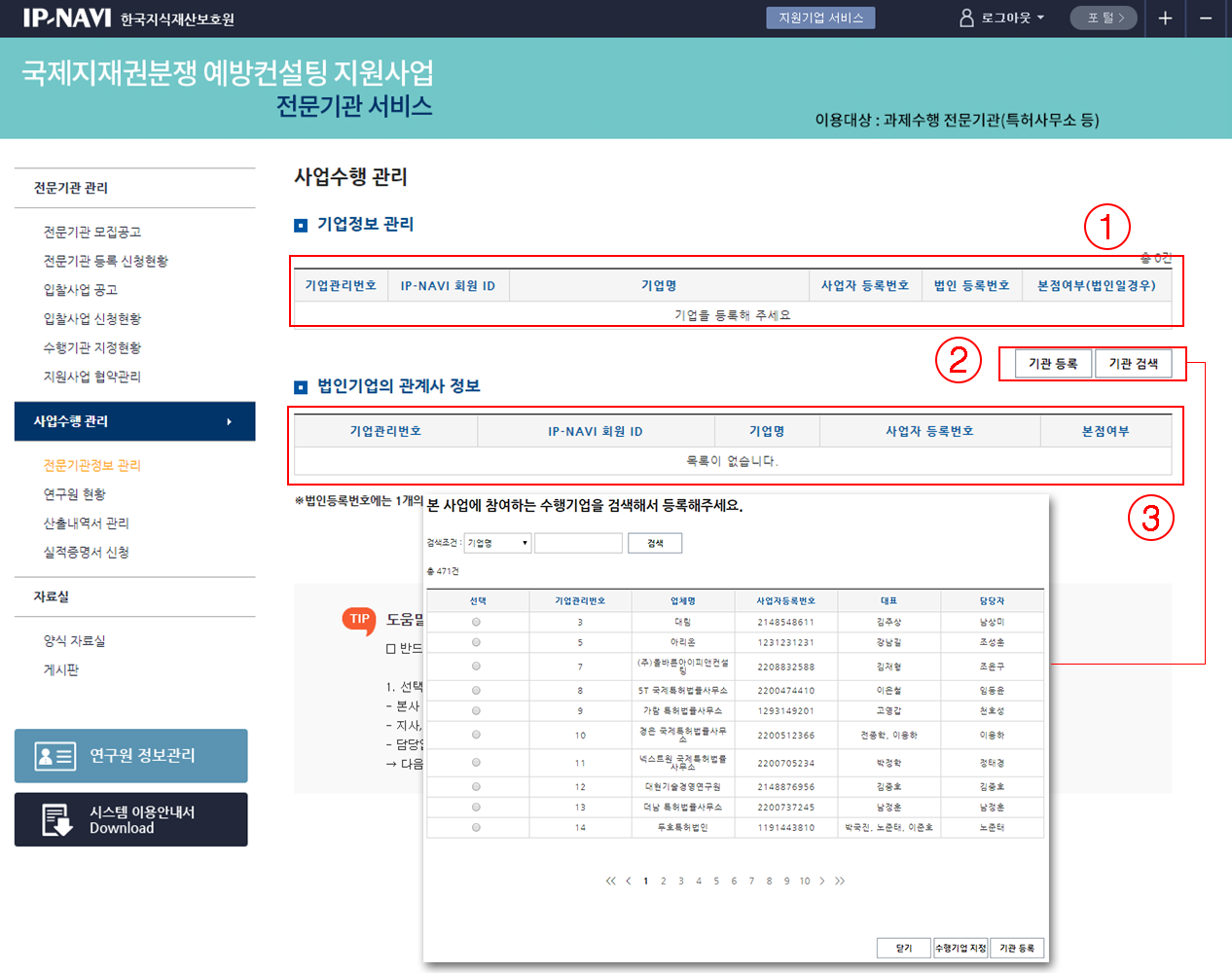
Task: Go to next page with single right arrow
Action: coord(822,882)
